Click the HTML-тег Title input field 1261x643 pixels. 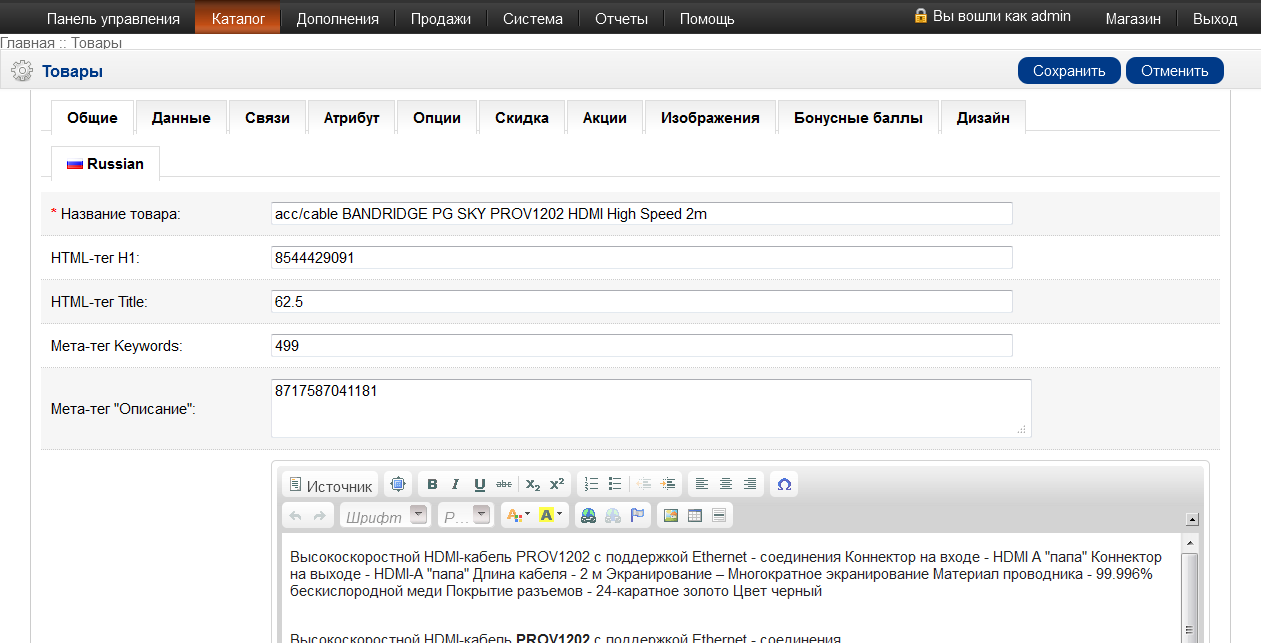pyautogui.click(x=642, y=301)
